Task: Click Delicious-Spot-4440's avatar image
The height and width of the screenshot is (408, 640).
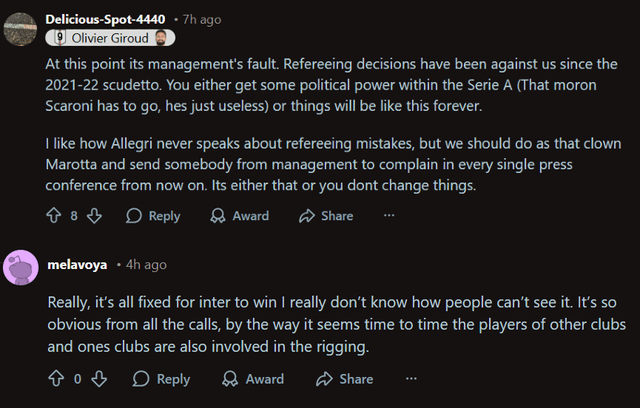Action: [x=22, y=28]
